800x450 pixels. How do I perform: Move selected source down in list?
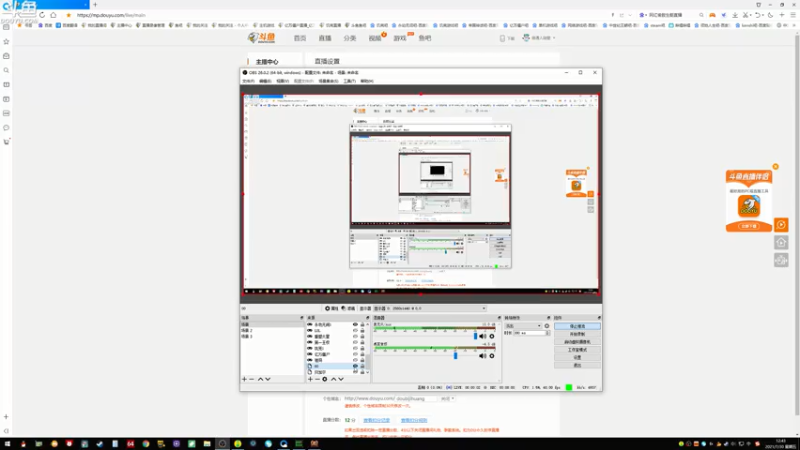[341, 379]
